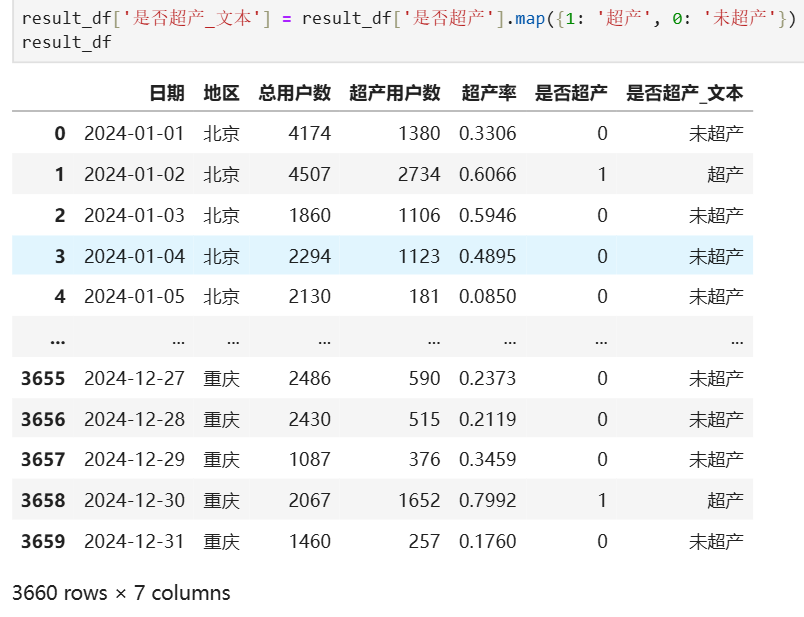Click overproduction users value 257
The height and width of the screenshot is (617, 804).
point(425,542)
